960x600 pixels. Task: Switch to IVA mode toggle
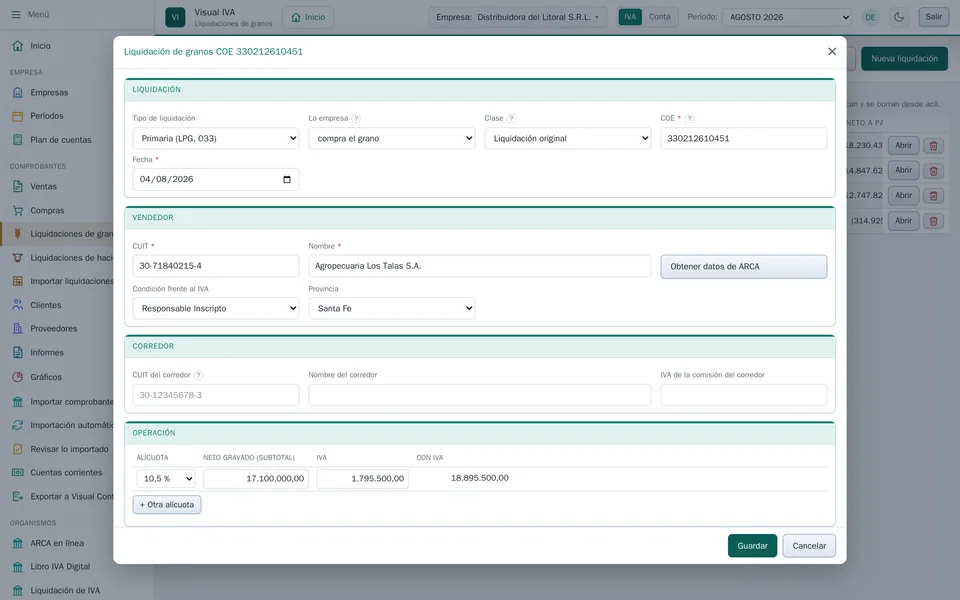click(630, 17)
